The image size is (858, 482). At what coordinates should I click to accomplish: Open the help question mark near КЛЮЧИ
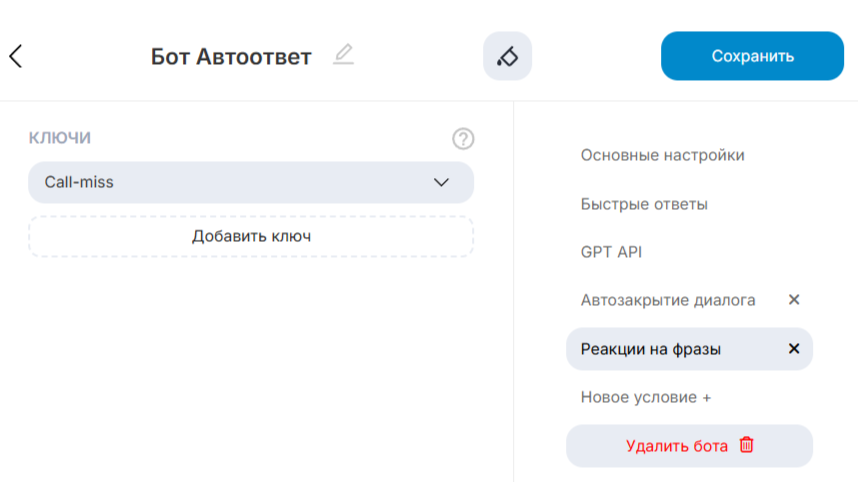(x=462, y=139)
